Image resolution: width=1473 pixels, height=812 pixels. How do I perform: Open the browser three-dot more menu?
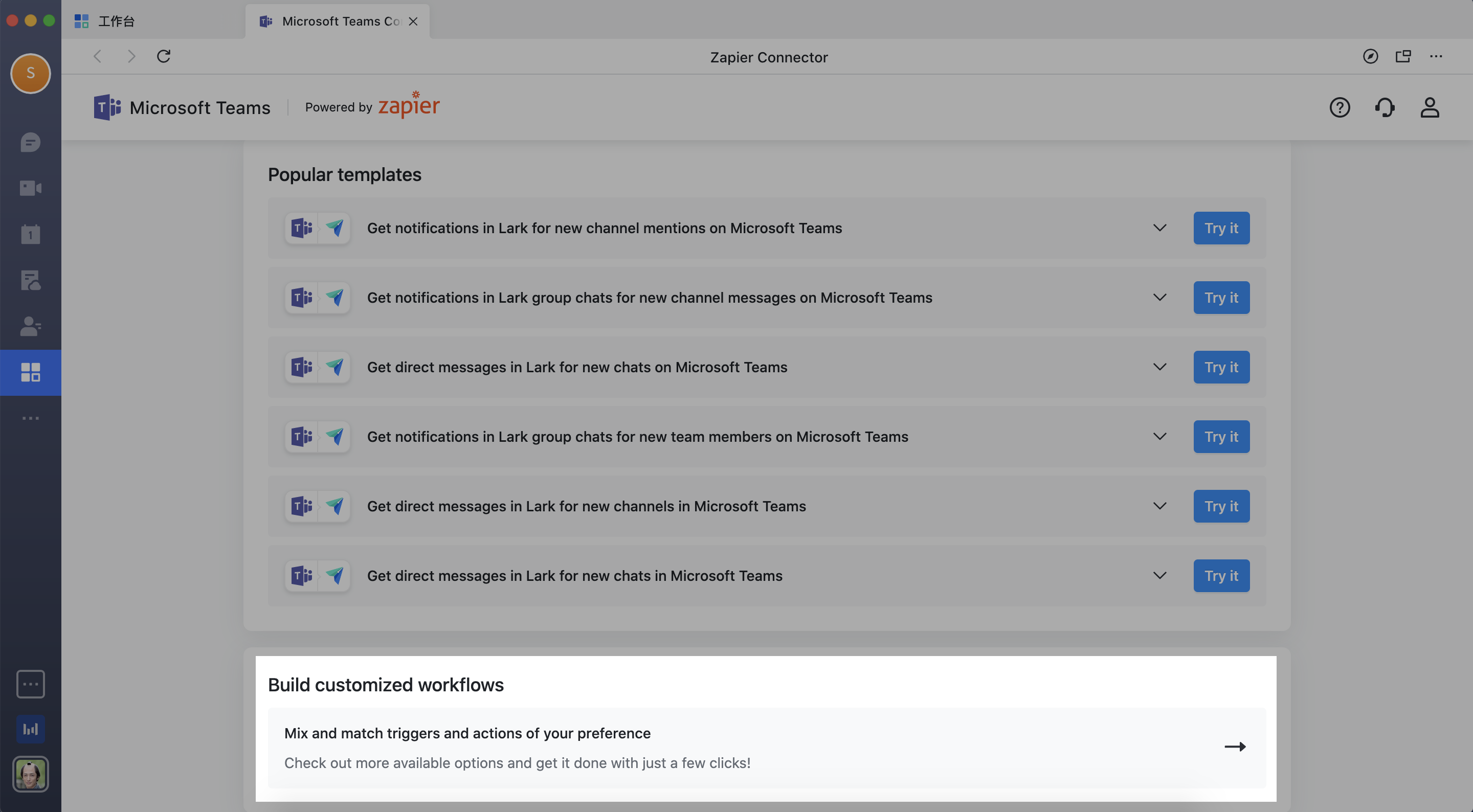tap(1437, 57)
